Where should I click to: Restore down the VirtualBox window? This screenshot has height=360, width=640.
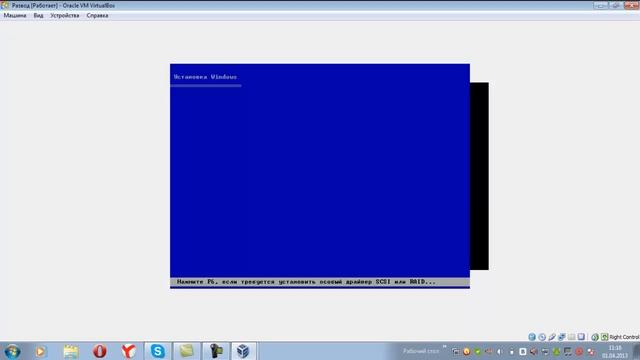(616, 5)
